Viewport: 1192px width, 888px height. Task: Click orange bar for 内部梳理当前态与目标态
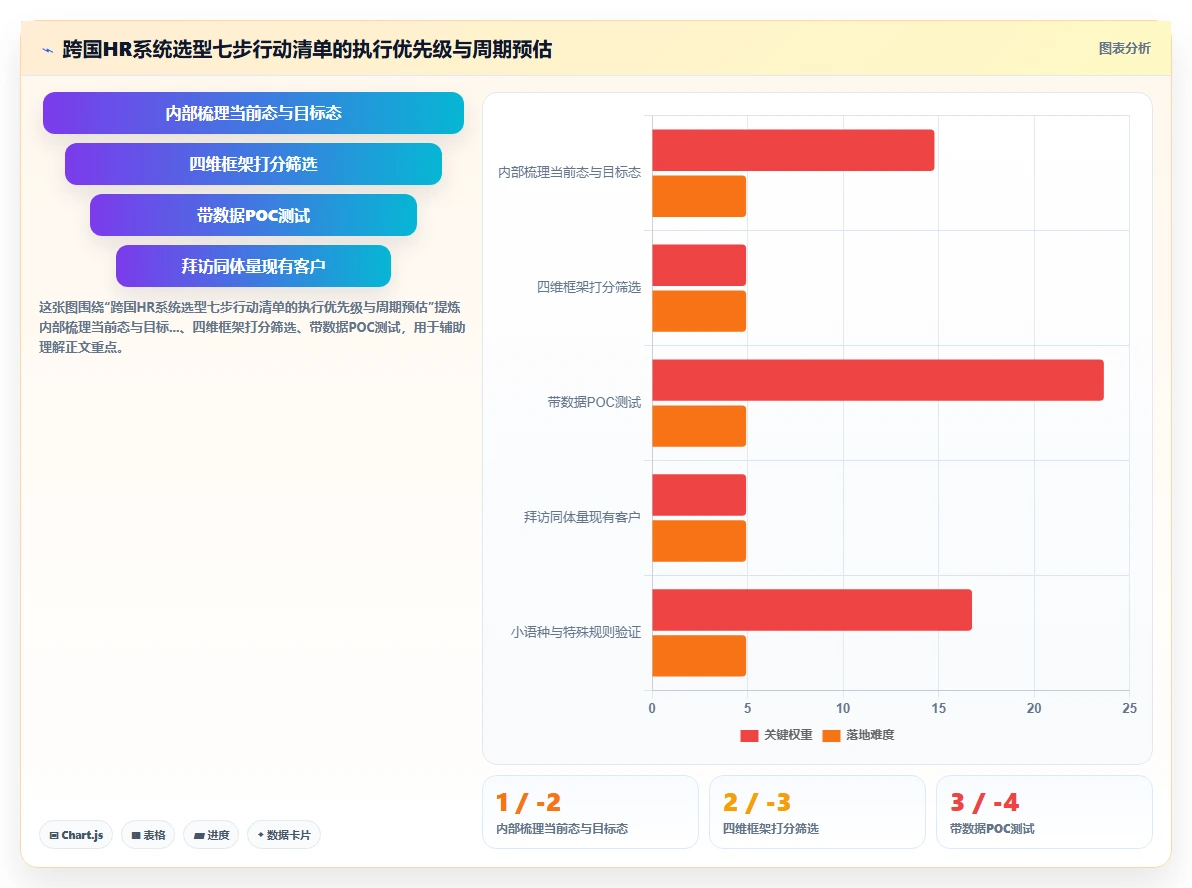[699, 196]
